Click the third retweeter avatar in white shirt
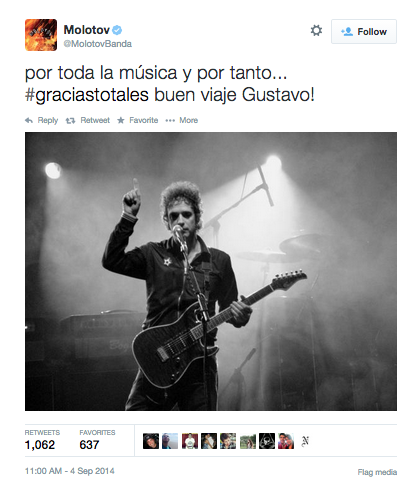 pyautogui.click(x=190, y=441)
